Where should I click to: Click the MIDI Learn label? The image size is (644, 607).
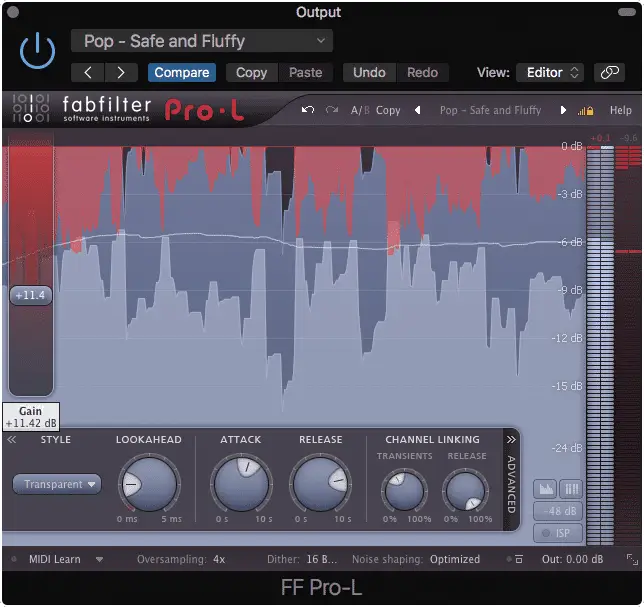55,559
